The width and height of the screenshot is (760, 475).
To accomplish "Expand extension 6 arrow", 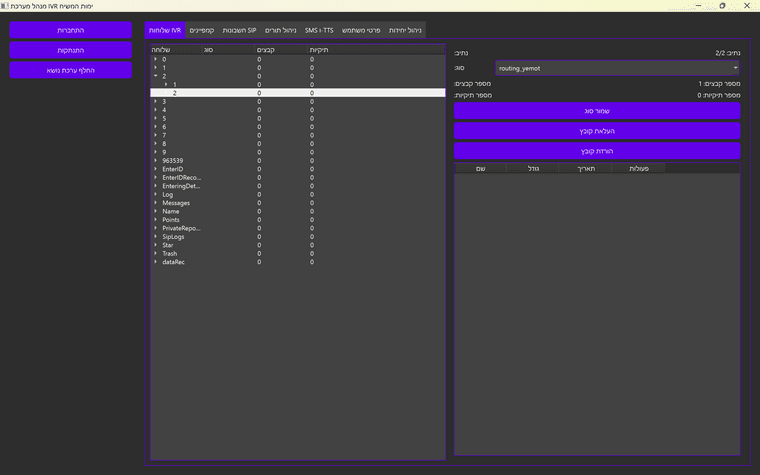I will [x=156, y=127].
